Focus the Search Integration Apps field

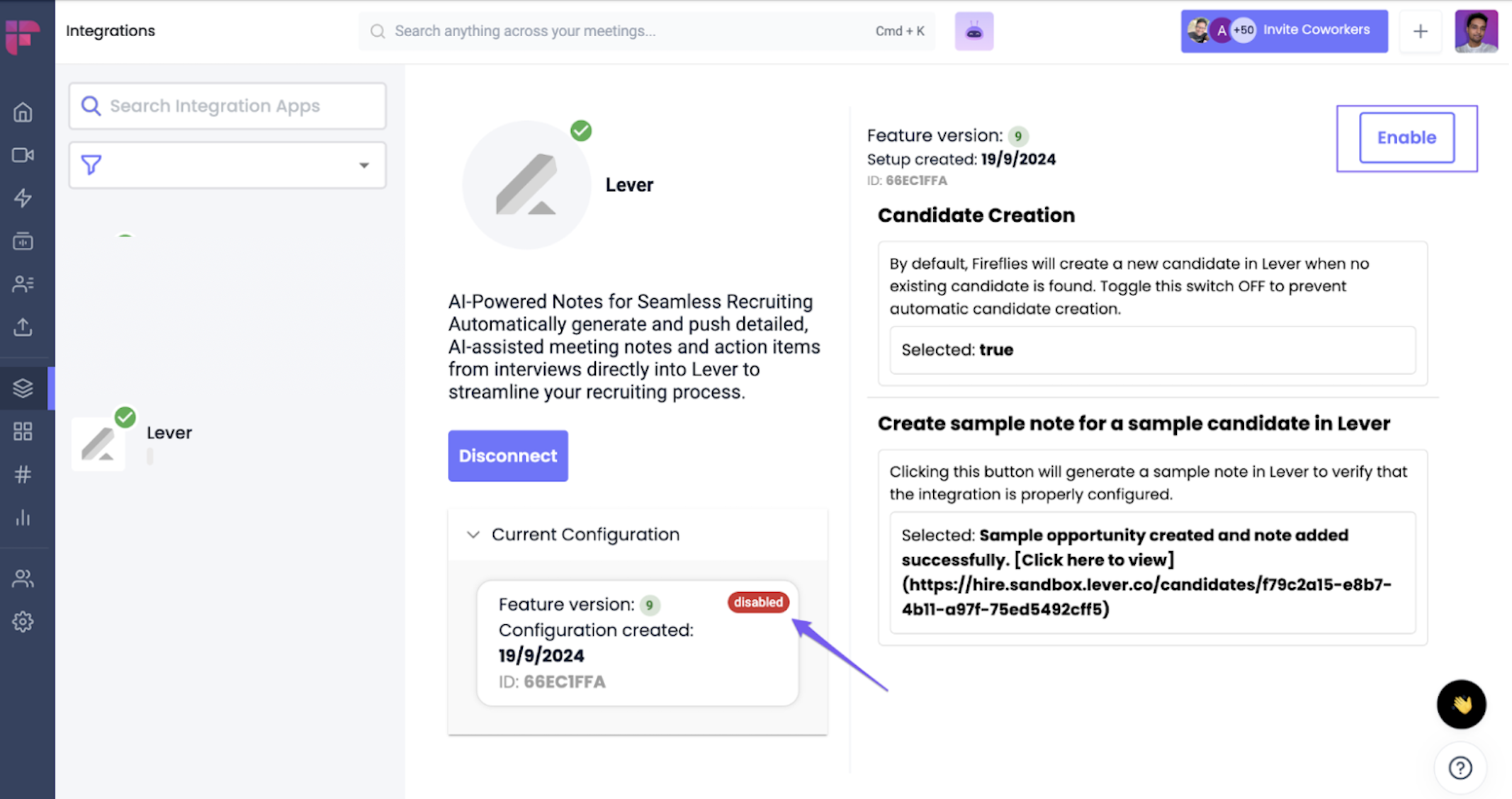[x=227, y=106]
